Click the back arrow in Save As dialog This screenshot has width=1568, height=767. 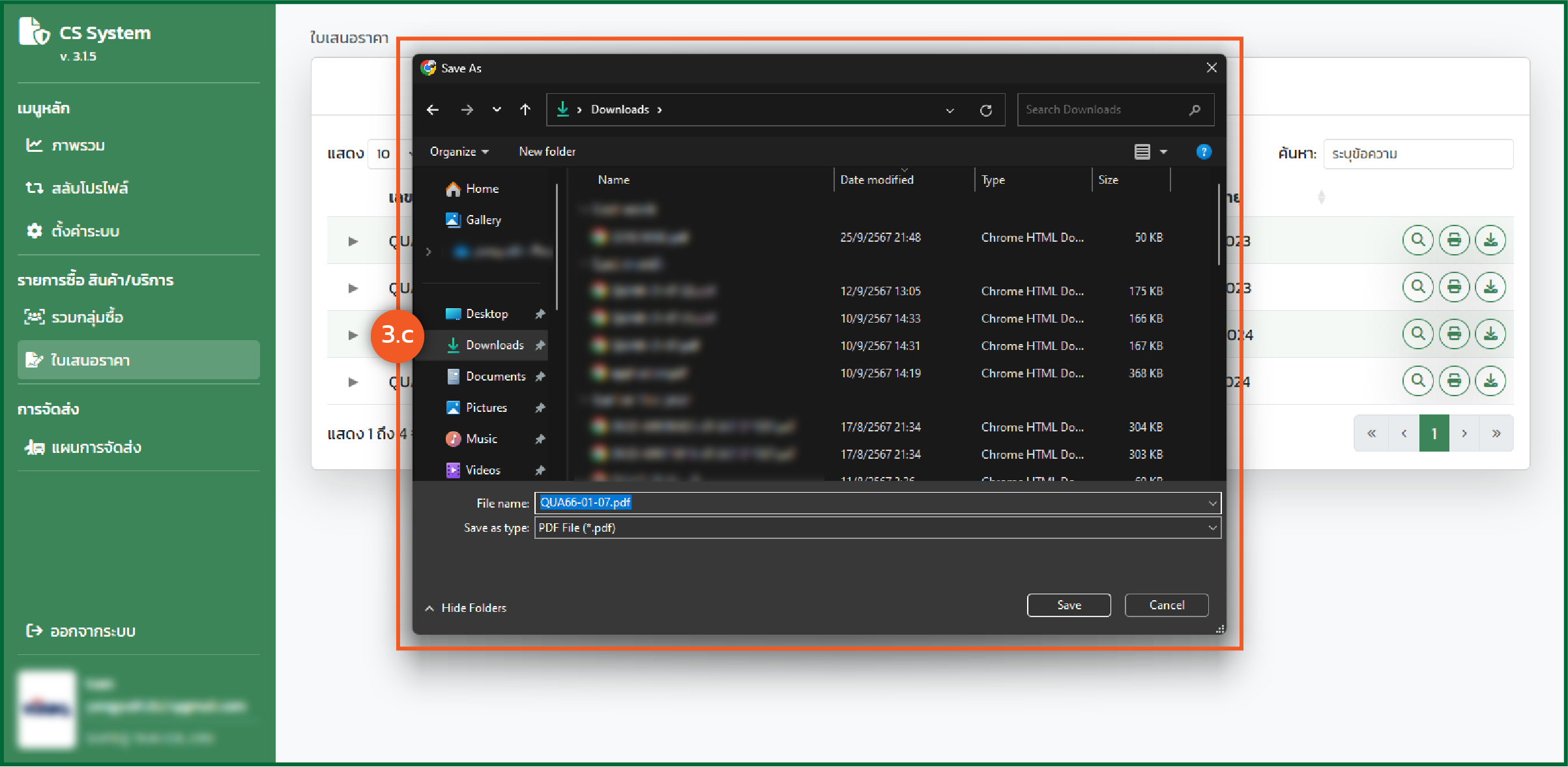(433, 109)
